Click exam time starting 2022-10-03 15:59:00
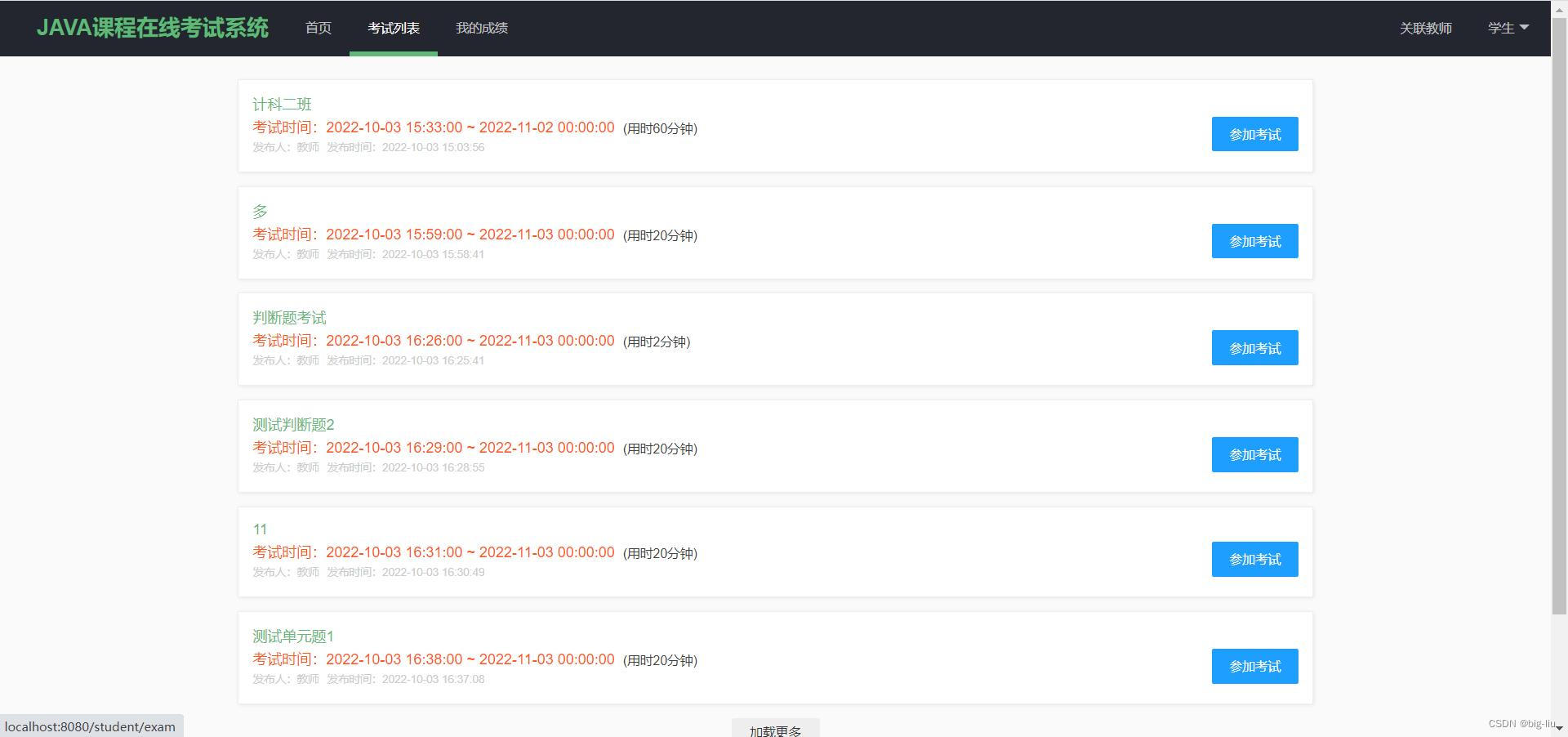Image resolution: width=1568 pixels, height=737 pixels. coord(470,234)
